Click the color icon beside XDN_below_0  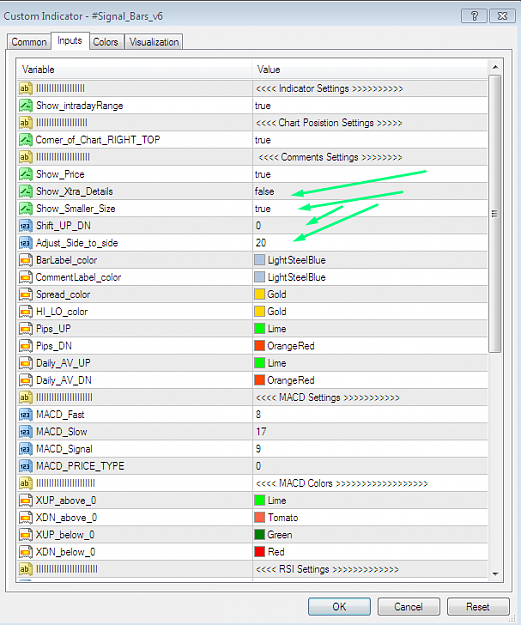pos(26,552)
